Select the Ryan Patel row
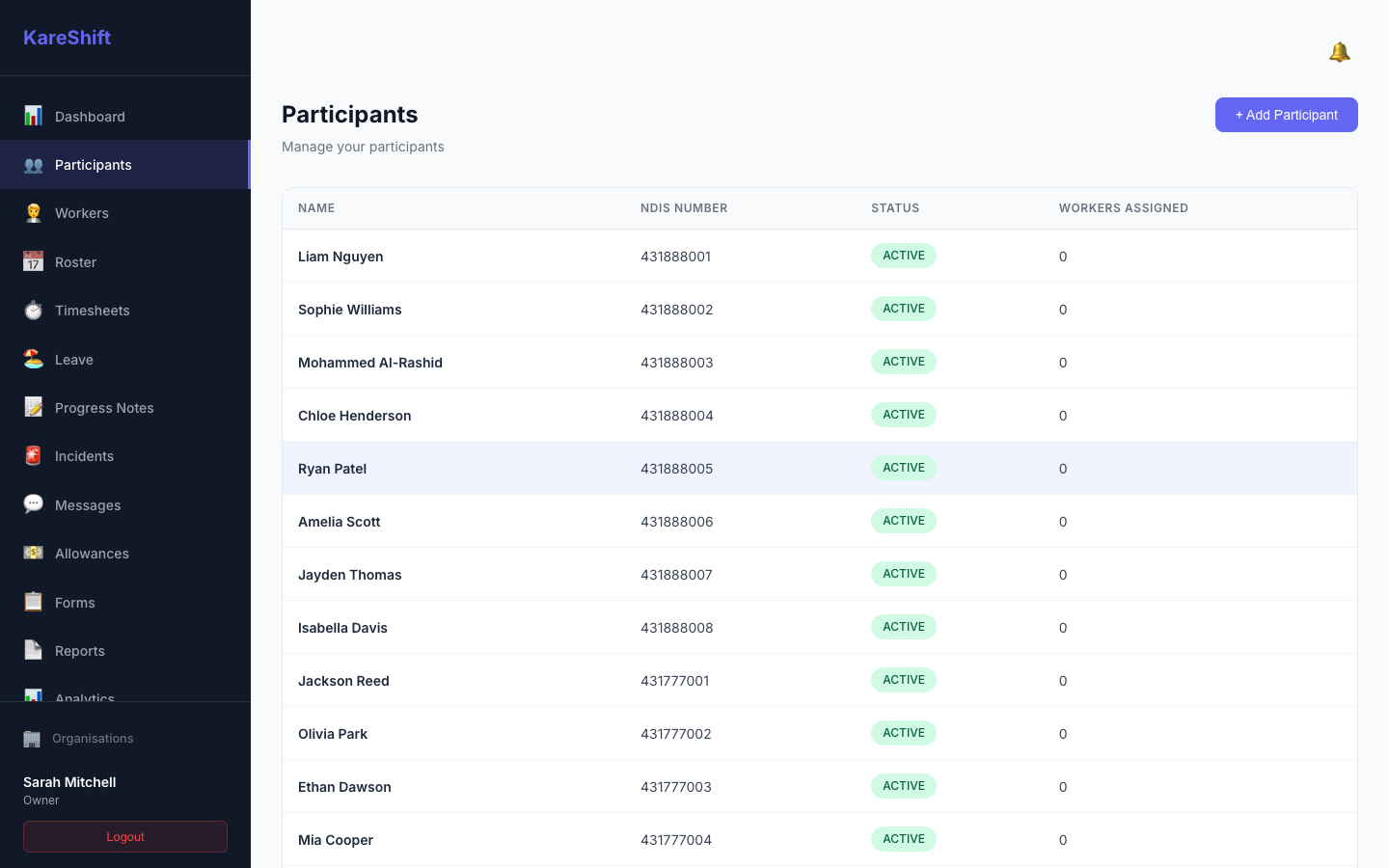The image size is (1389, 868). pyautogui.click(x=819, y=468)
